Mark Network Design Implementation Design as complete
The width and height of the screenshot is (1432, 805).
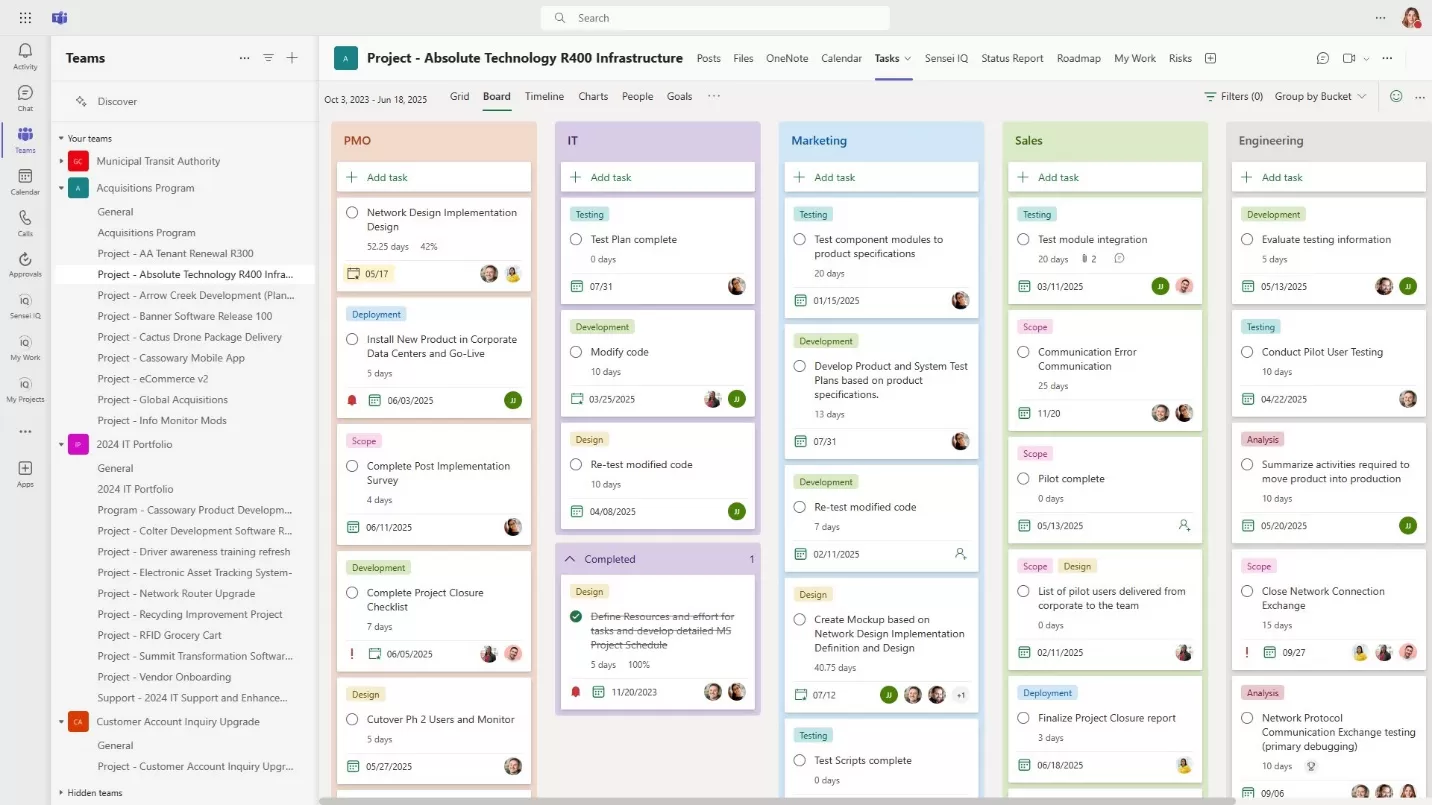(352, 212)
